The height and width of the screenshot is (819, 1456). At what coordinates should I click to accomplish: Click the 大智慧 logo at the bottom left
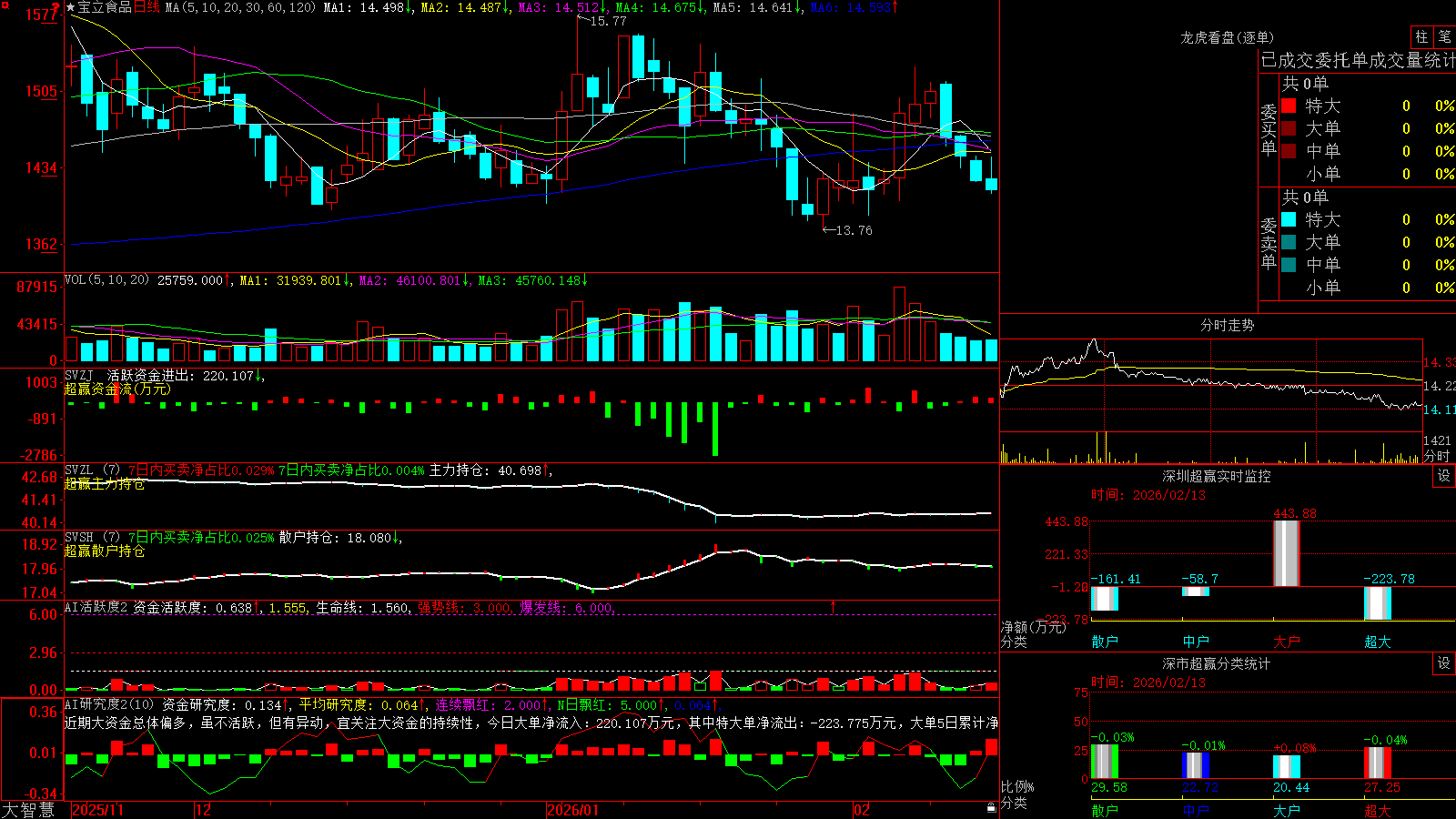[x=27, y=810]
